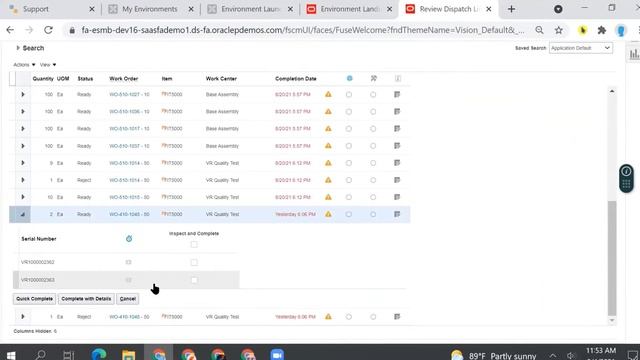Click the chart icon at right edge
The height and width of the screenshot is (360, 640).
634,54
